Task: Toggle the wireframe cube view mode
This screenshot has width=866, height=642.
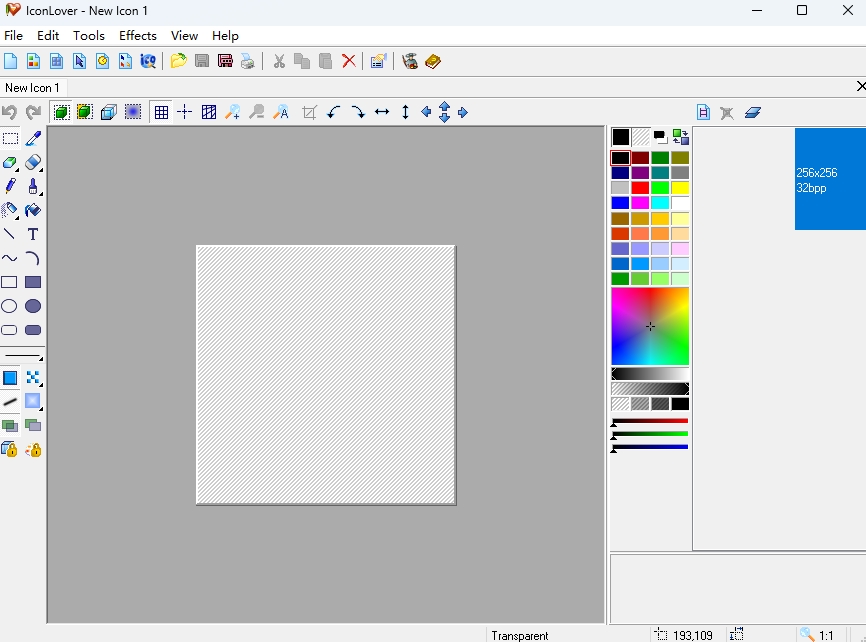Action: tap(109, 112)
